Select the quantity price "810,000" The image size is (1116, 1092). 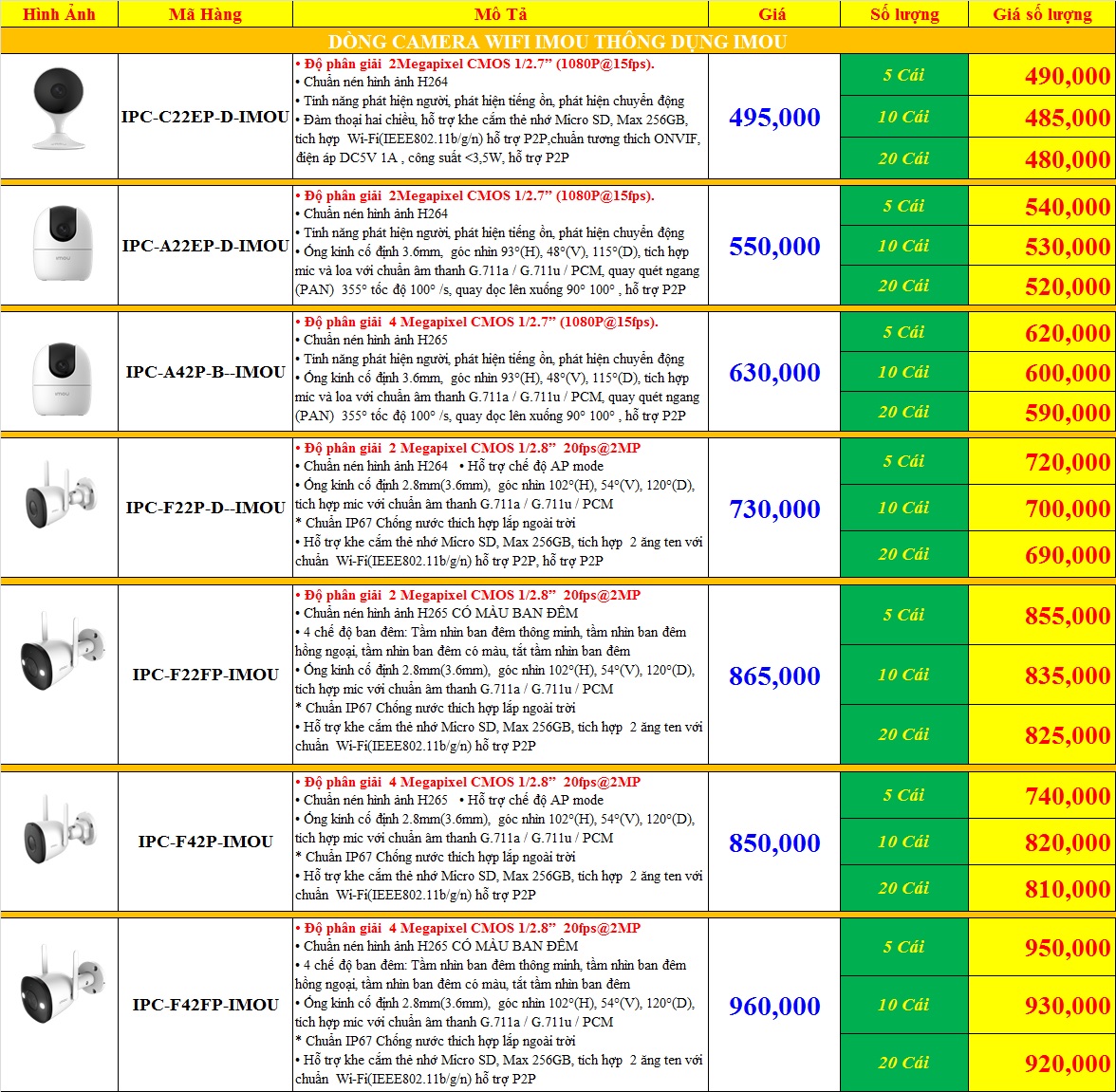[1068, 889]
